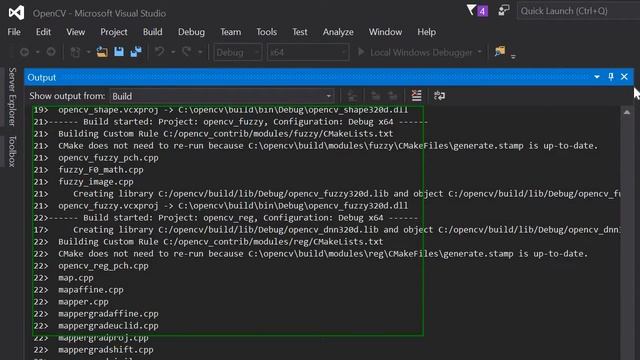Click the Open File folder icon
This screenshot has height=360, width=640.
click(102, 52)
